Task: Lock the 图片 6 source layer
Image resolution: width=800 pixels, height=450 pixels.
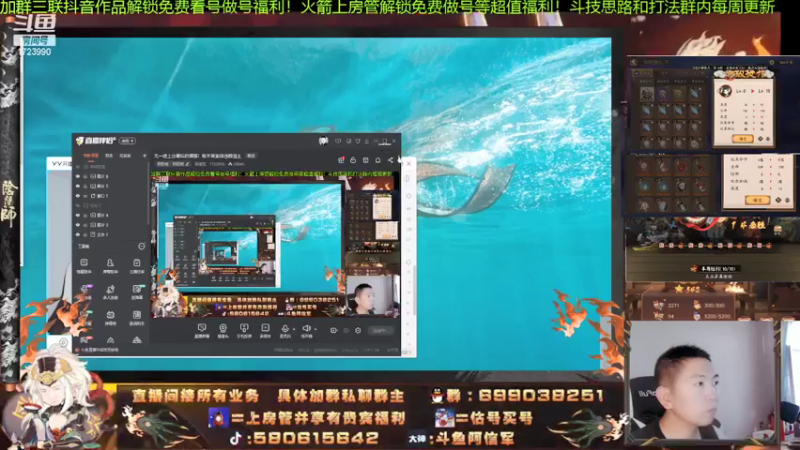Action: [85, 177]
